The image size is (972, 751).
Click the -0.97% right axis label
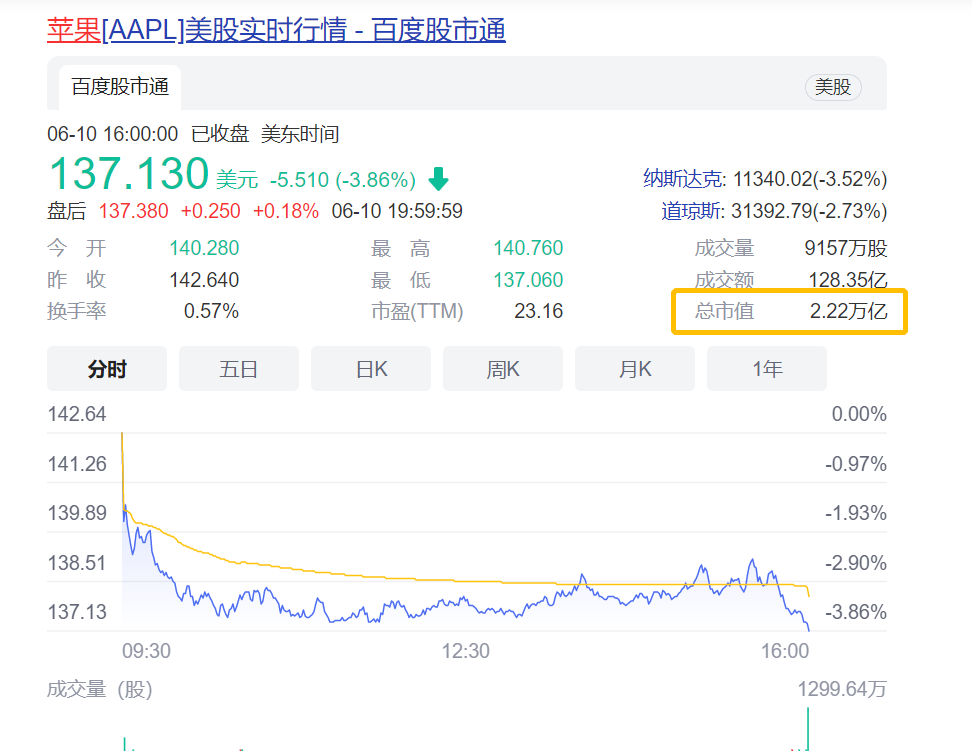click(855, 464)
